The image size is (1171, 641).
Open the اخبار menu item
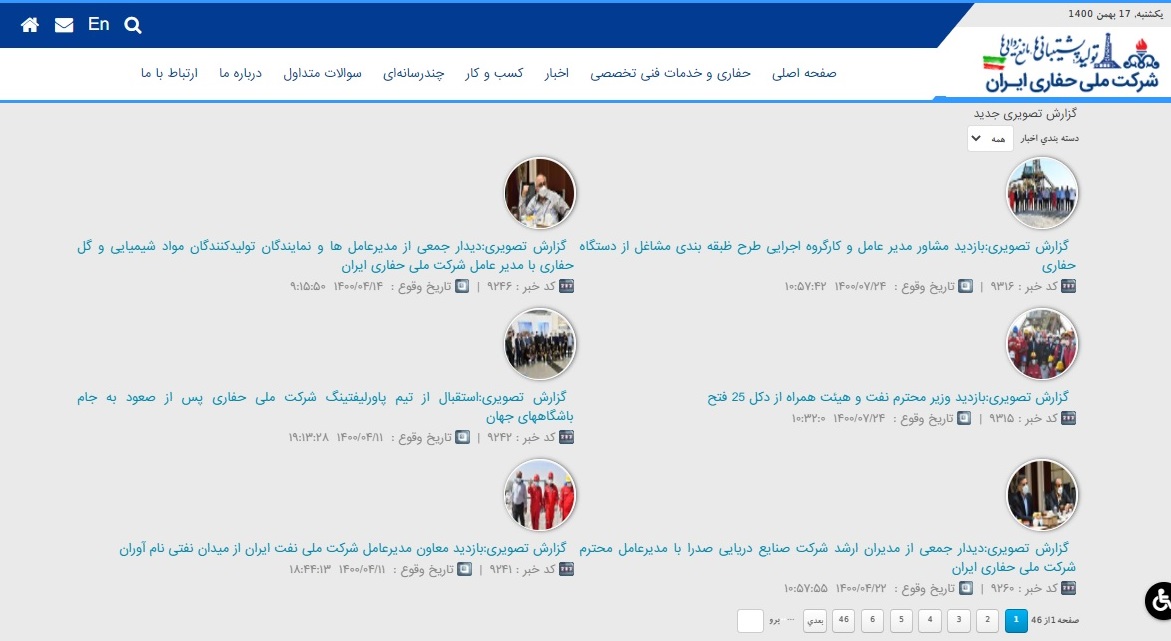click(556, 73)
